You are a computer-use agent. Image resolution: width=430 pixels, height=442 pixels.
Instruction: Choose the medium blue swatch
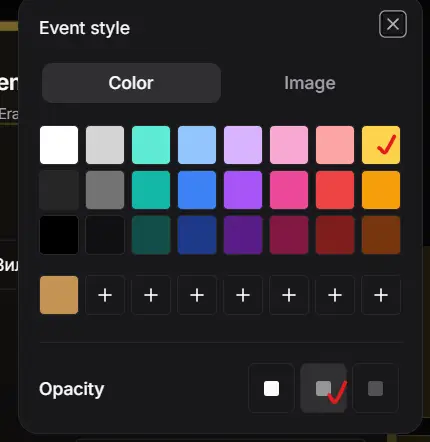coord(197,190)
